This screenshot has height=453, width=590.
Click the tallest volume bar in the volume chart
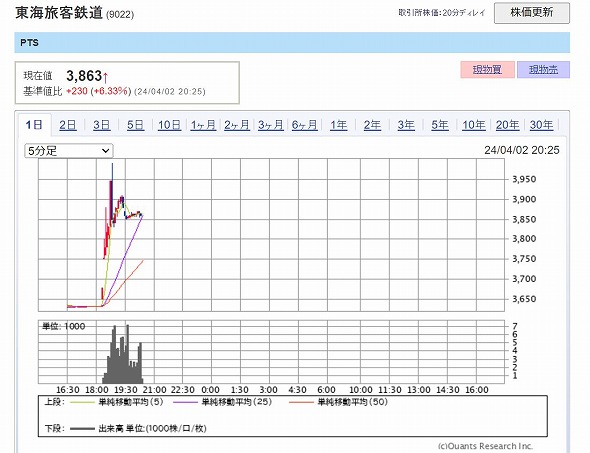[127, 354]
